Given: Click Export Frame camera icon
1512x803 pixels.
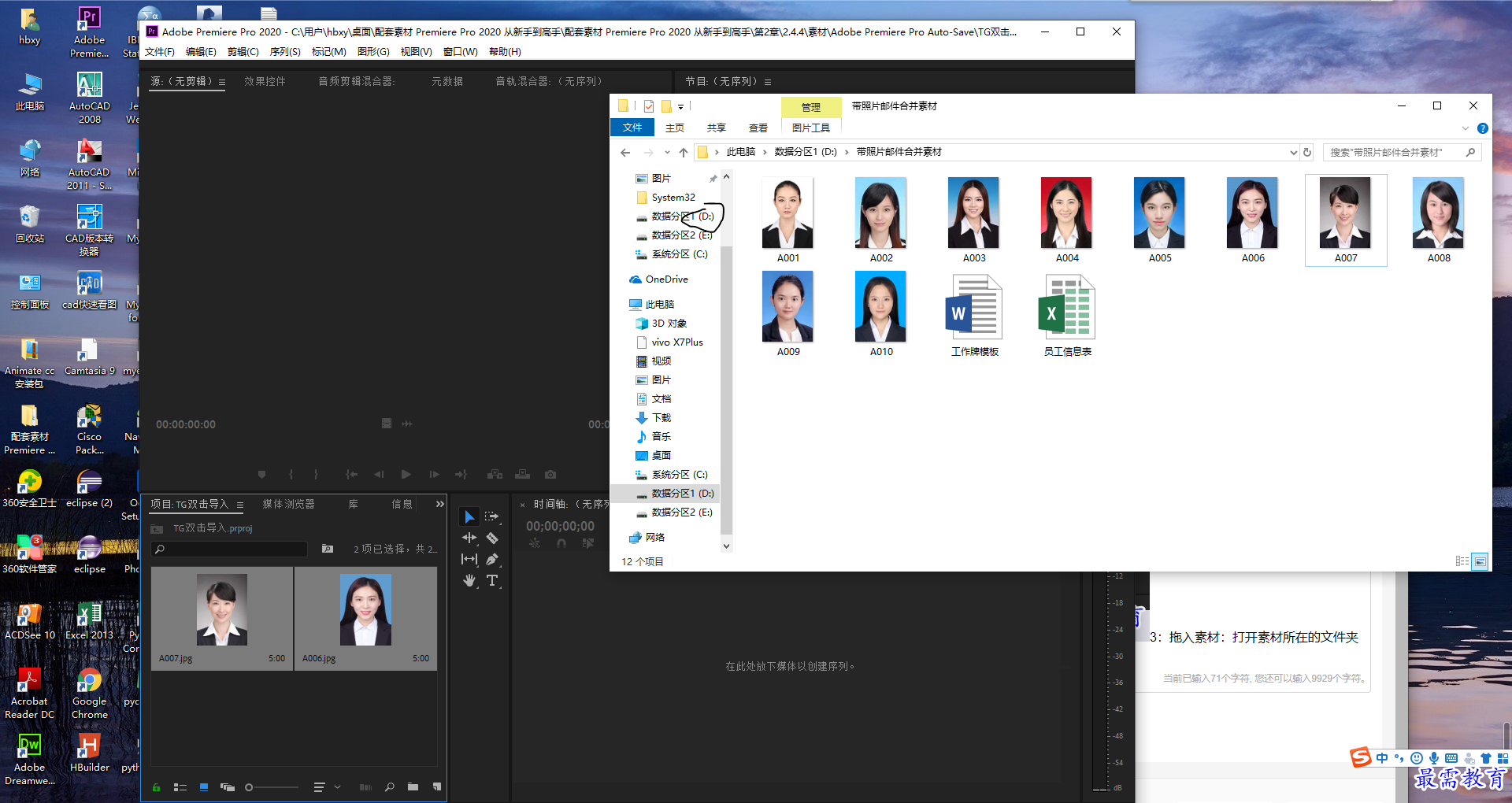Looking at the screenshot, I should pos(550,474).
